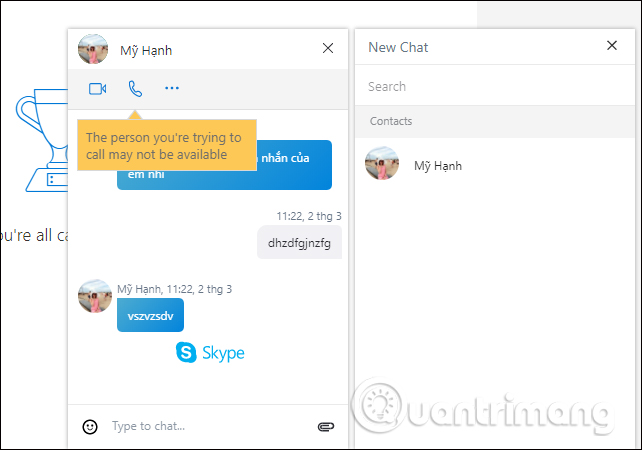Click Mỹ Hạnh avatar beside vszvzsdv message
Viewport: 642px width, 450px height.
(x=95, y=296)
